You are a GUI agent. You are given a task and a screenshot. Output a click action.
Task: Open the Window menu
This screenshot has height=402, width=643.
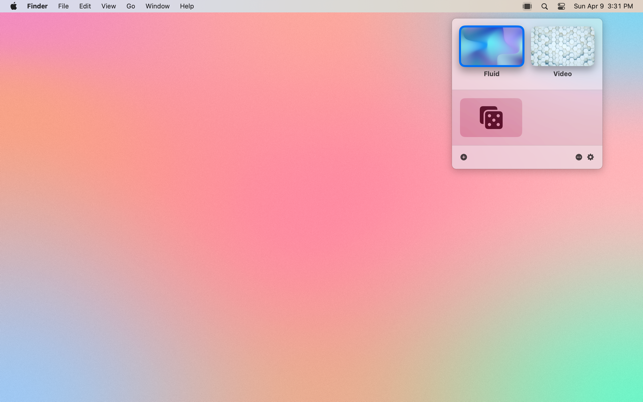157,6
